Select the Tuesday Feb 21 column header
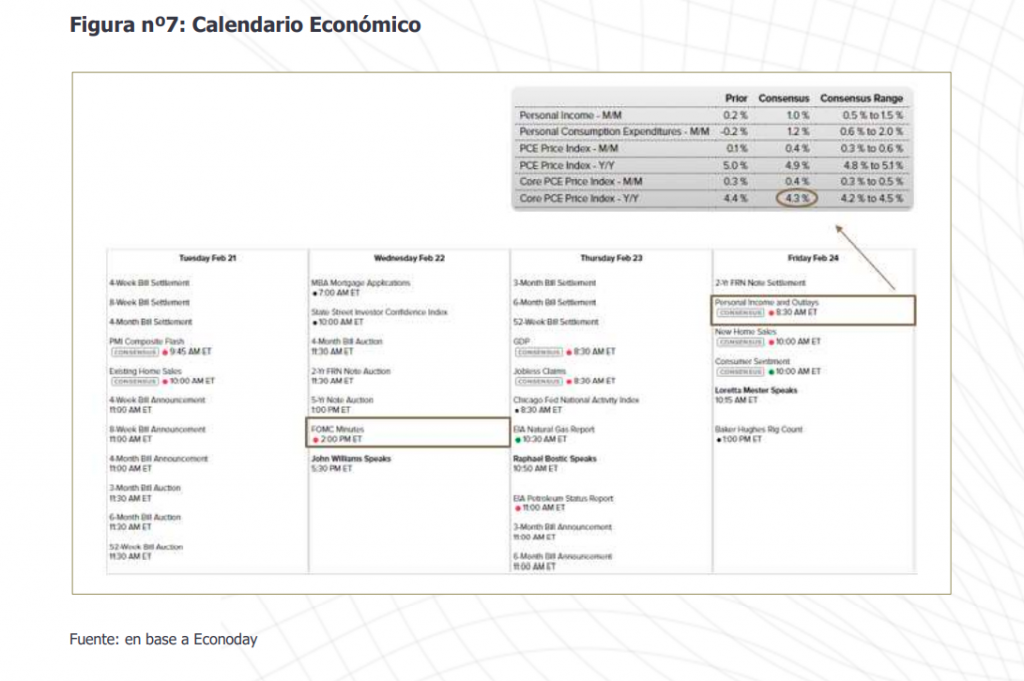The height and width of the screenshot is (681, 1024). click(x=207, y=258)
